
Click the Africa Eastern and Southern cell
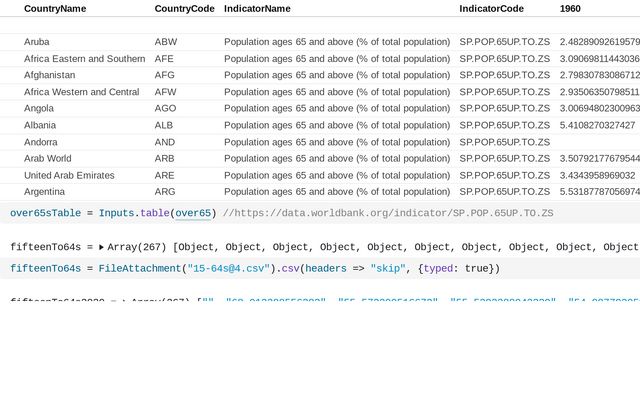point(84,59)
